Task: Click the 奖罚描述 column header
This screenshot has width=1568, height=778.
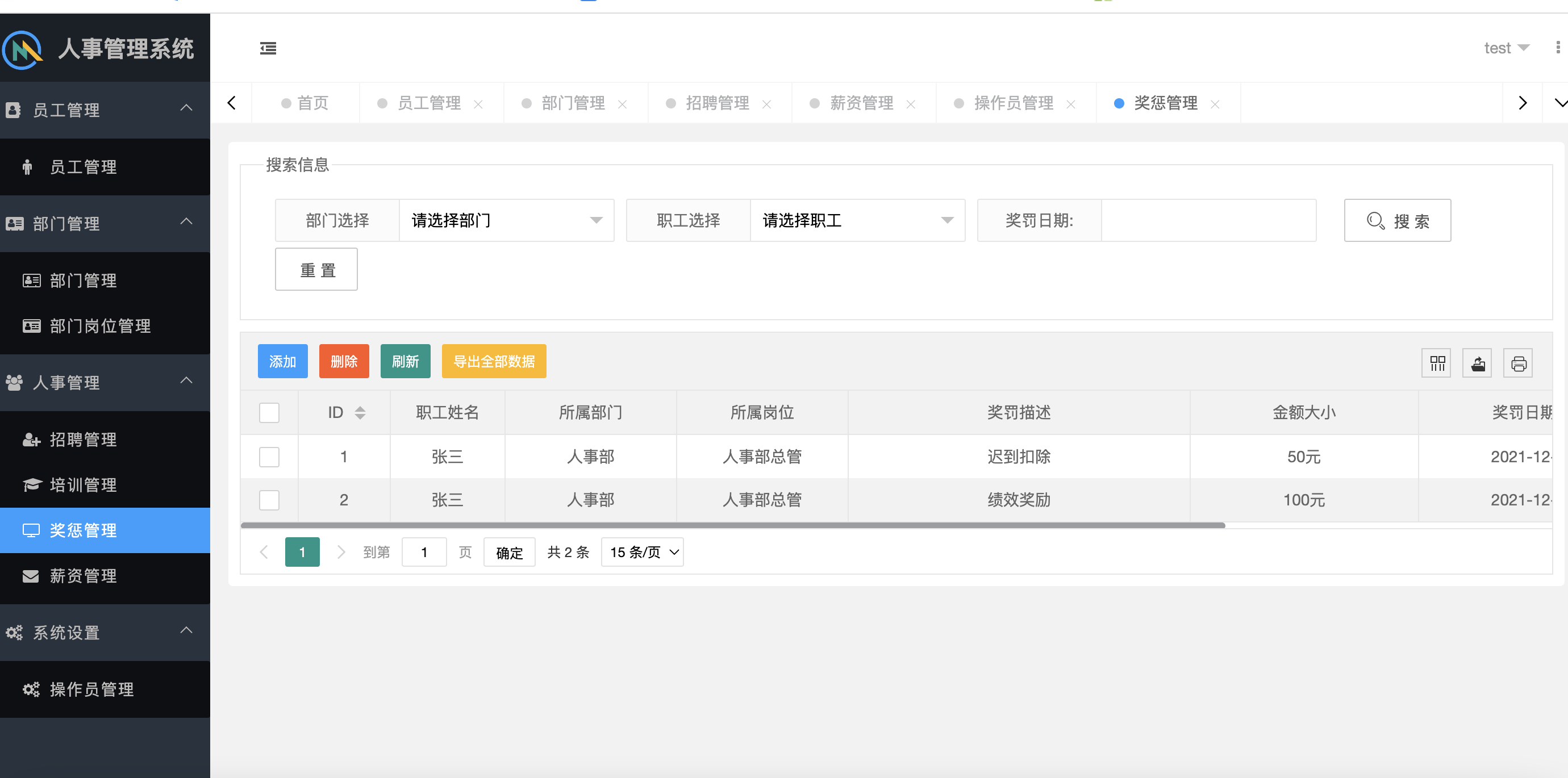Action: pyautogui.click(x=1018, y=412)
